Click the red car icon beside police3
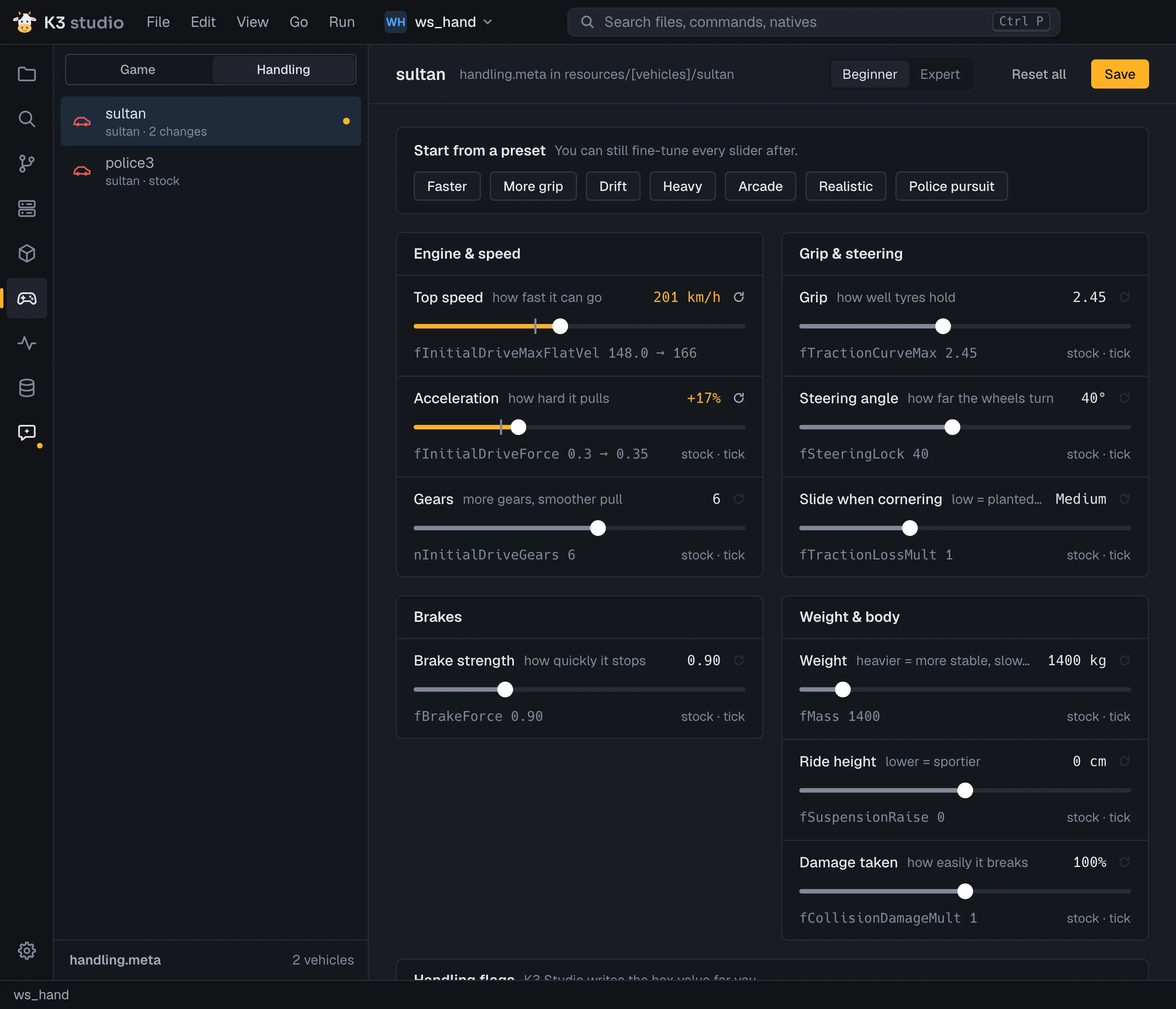Screen dimensions: 1176x1009 (82, 171)
